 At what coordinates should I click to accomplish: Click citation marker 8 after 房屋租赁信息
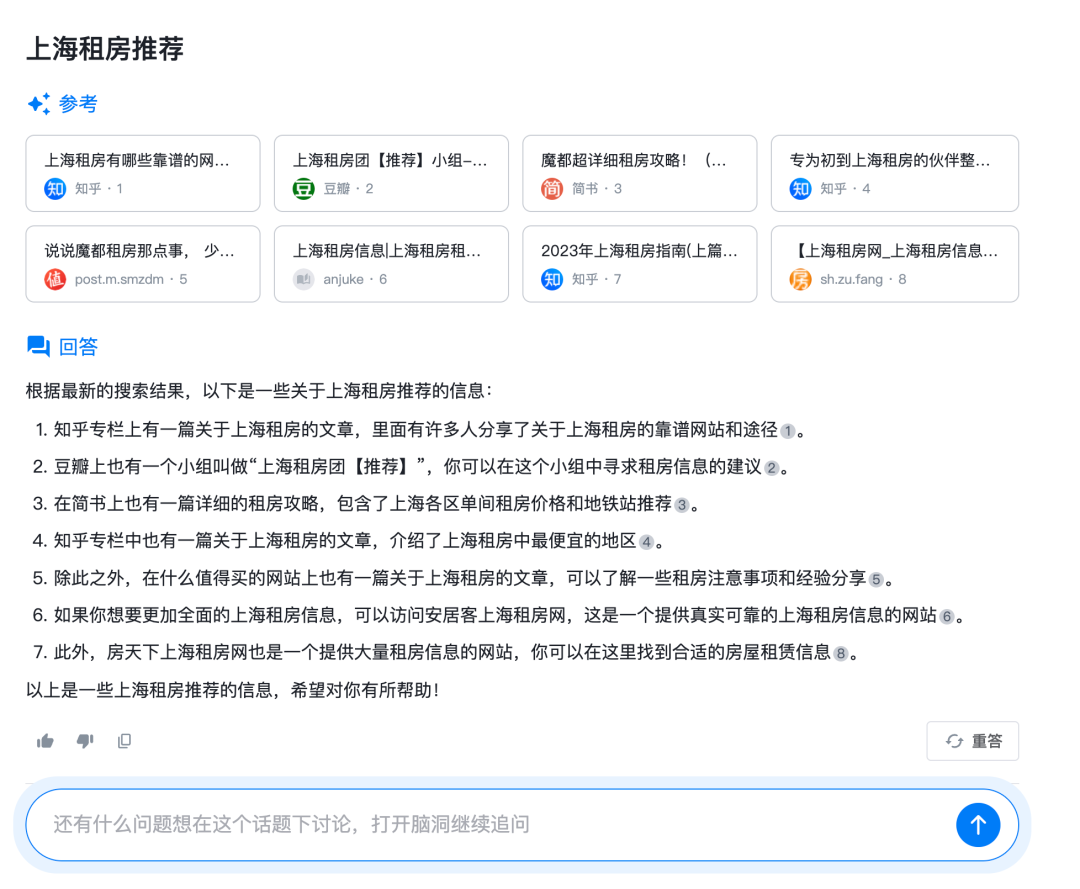841,654
